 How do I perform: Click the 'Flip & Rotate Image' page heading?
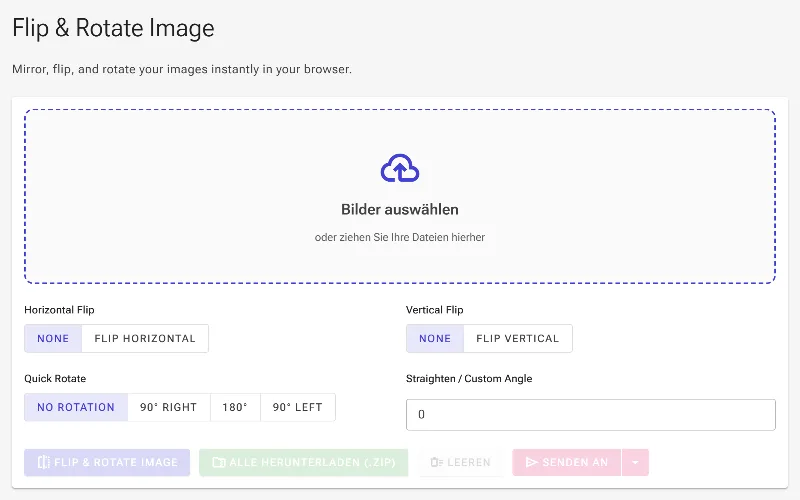[113, 28]
